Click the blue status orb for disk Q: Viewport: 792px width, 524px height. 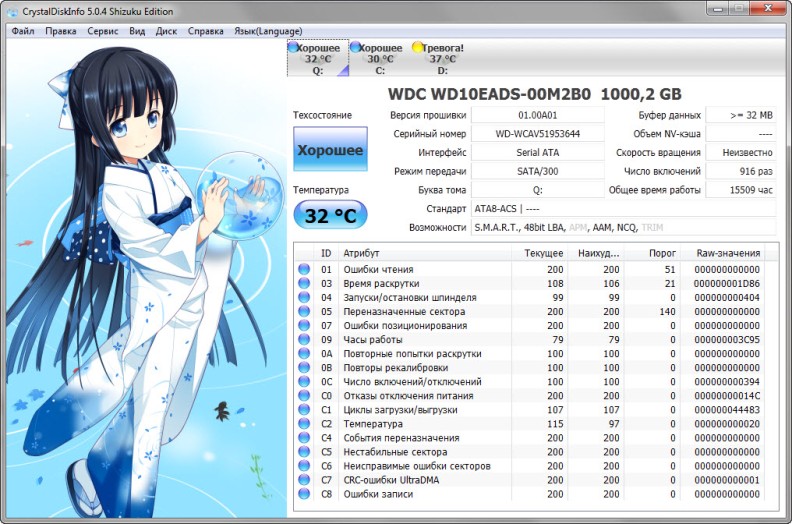[x=293, y=47]
